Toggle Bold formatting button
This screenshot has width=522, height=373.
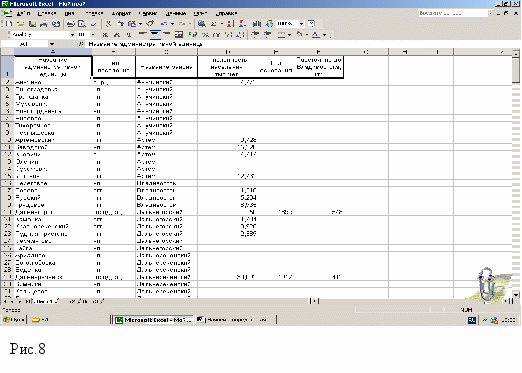coord(105,34)
